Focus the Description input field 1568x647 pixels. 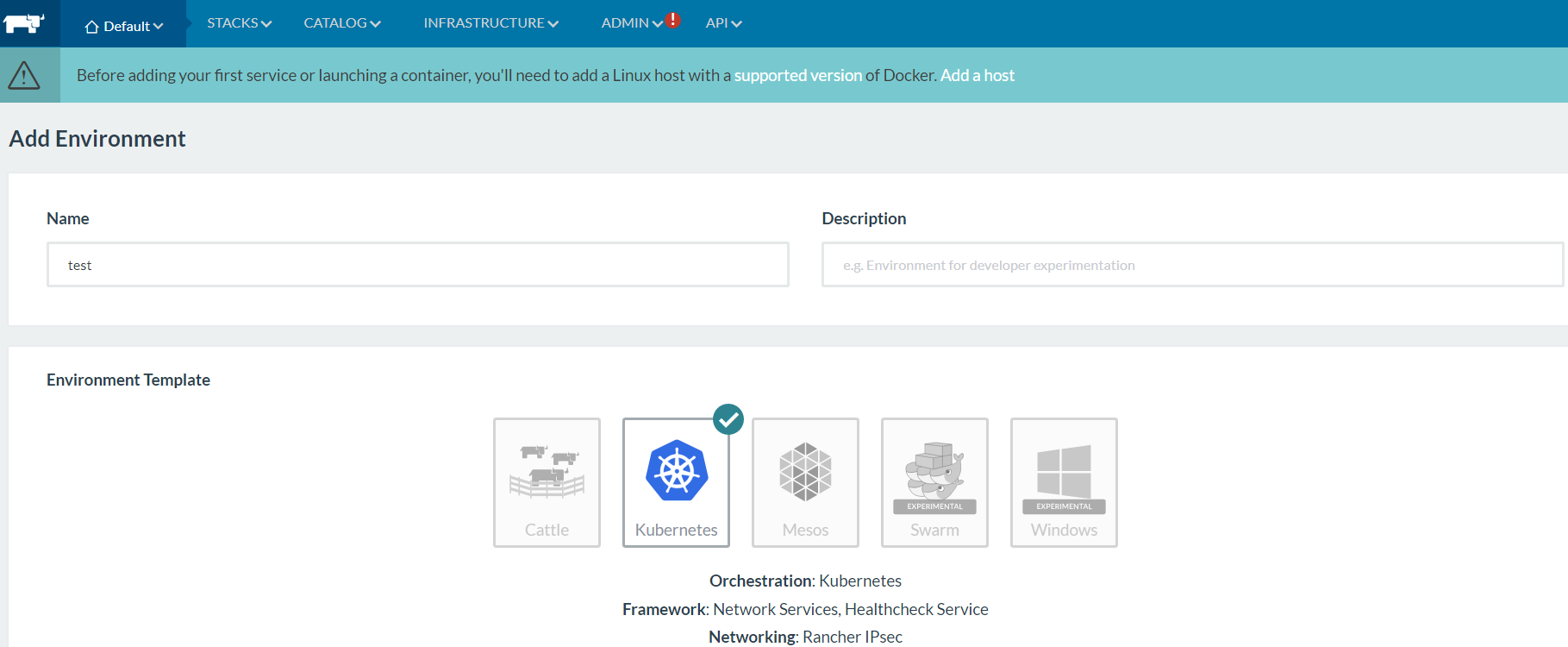[x=1192, y=264]
